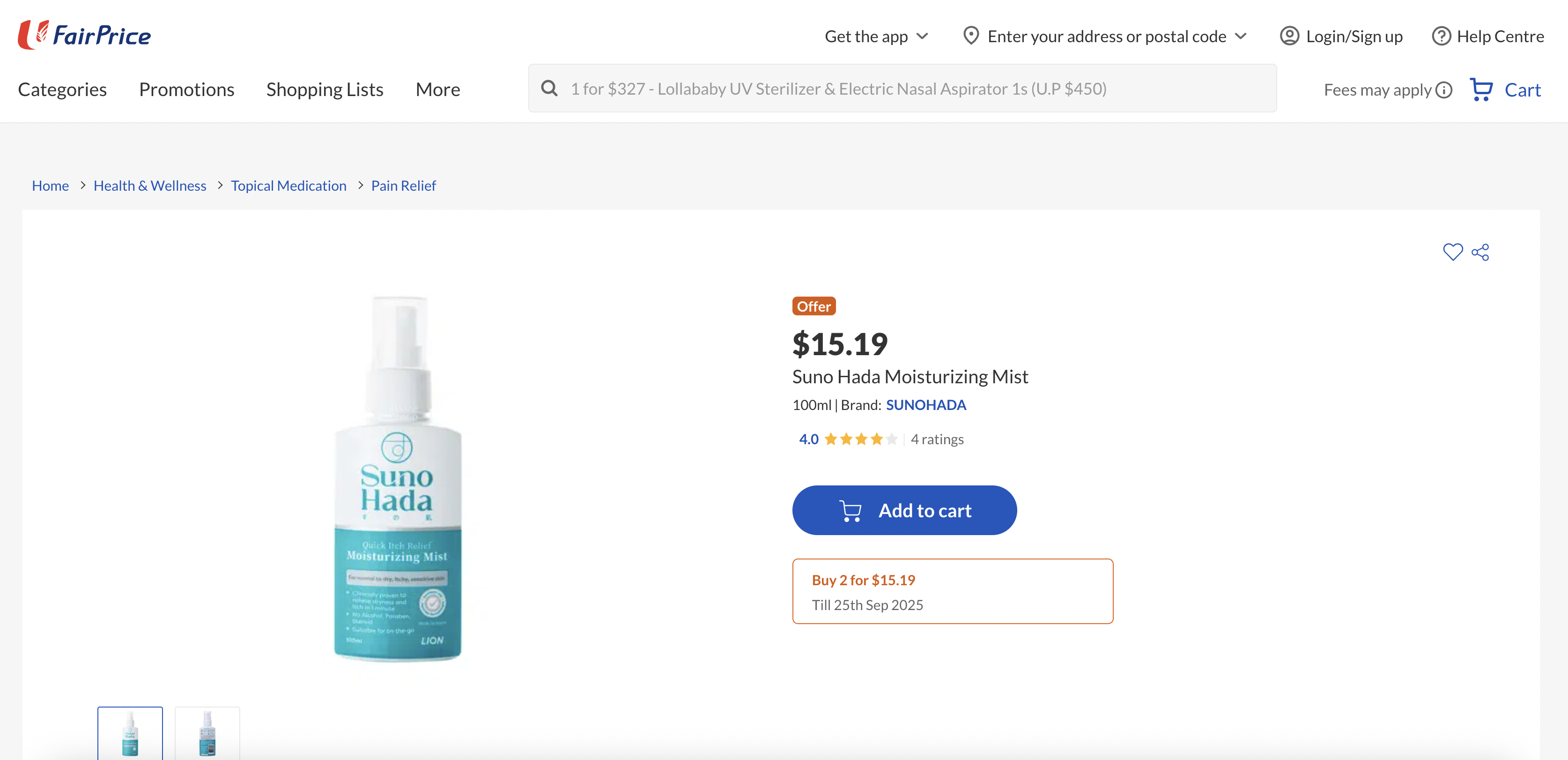Click the share icon
This screenshot has width=1568, height=760.
tap(1480, 252)
